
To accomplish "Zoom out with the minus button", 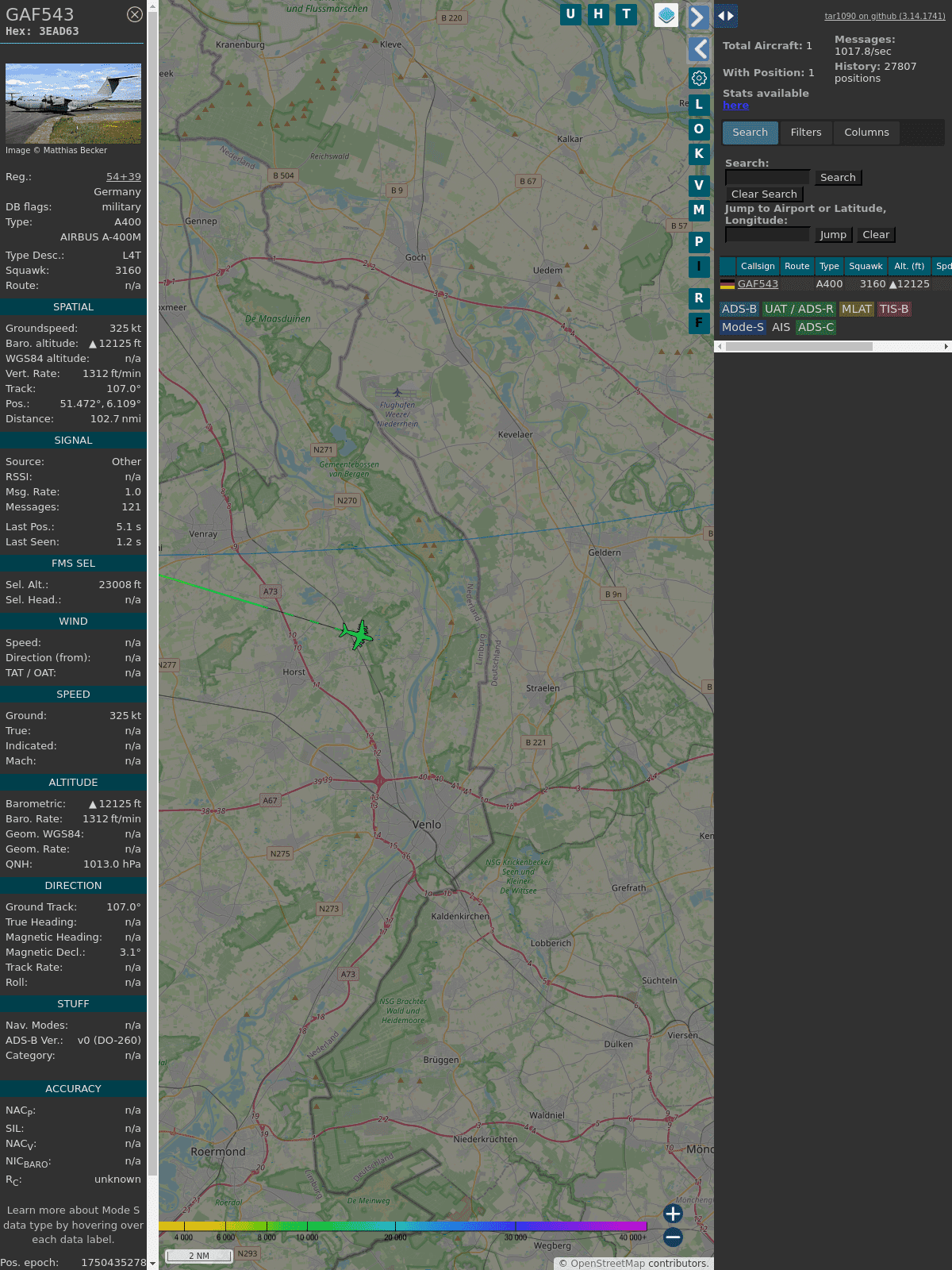I will [x=673, y=1237].
